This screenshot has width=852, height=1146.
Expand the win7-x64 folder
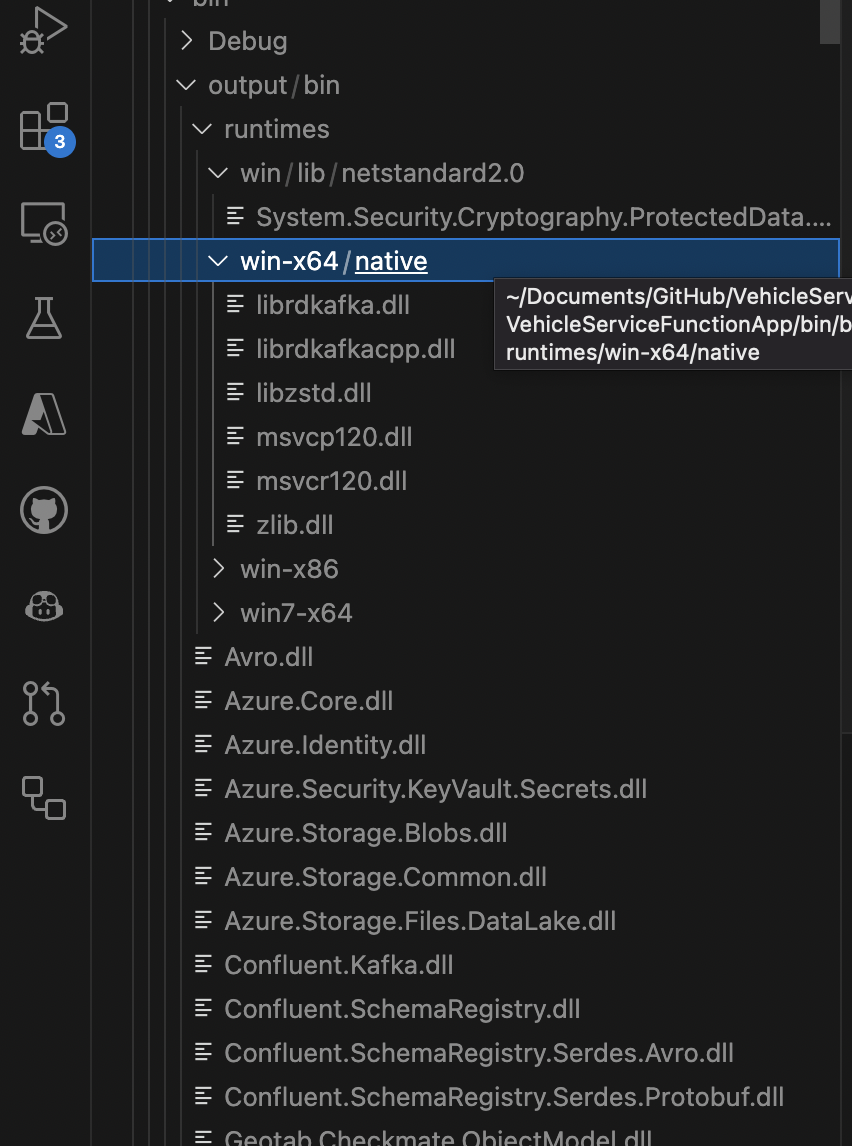pos(218,612)
